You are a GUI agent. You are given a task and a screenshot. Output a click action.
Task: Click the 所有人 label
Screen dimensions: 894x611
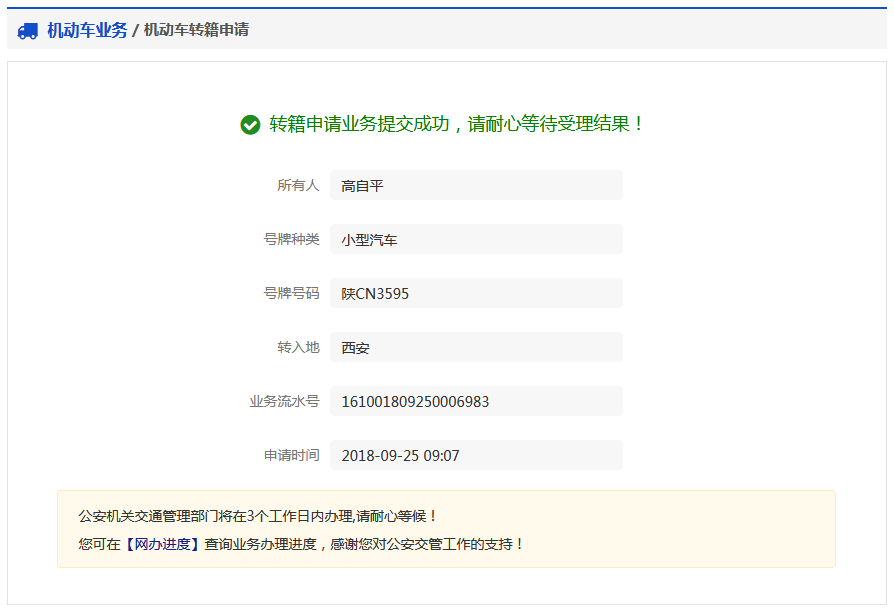(298, 185)
